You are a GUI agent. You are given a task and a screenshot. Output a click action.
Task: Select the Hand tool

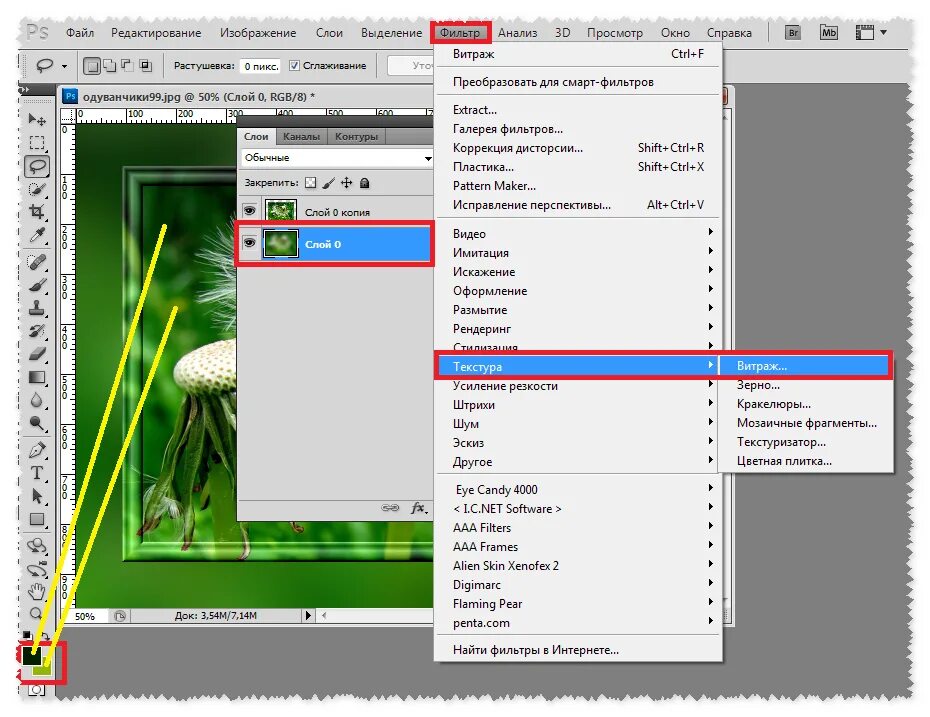point(37,591)
